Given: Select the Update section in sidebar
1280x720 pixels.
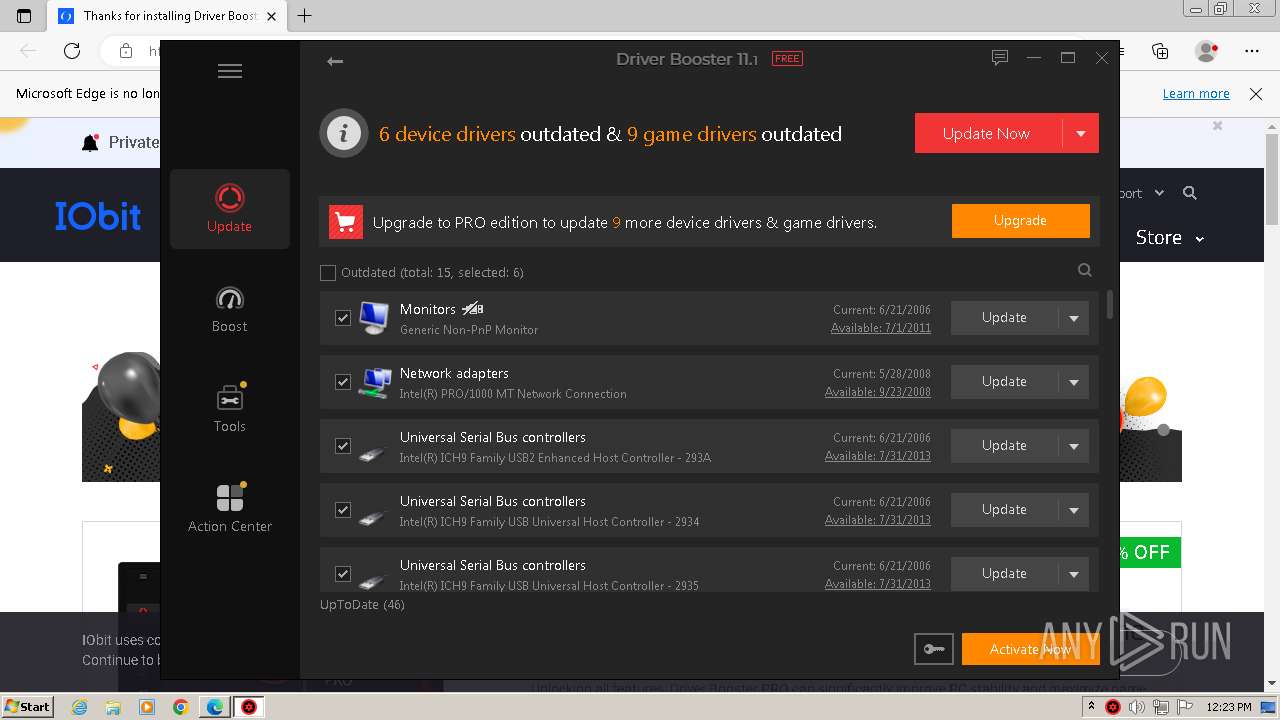Looking at the screenshot, I should click(x=230, y=208).
